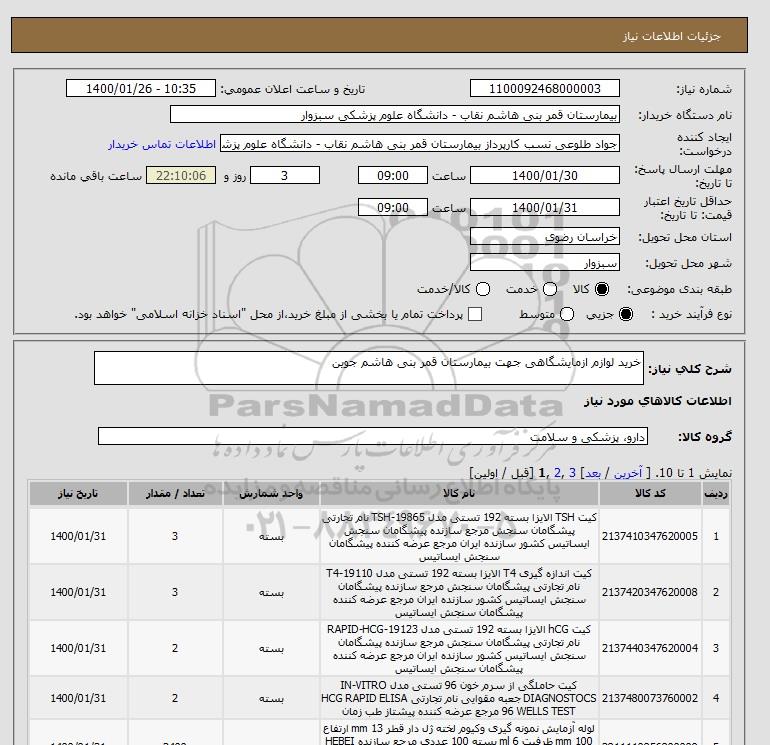Open the بعد next-page link
Screen dimensions: 770x745
[593, 473]
